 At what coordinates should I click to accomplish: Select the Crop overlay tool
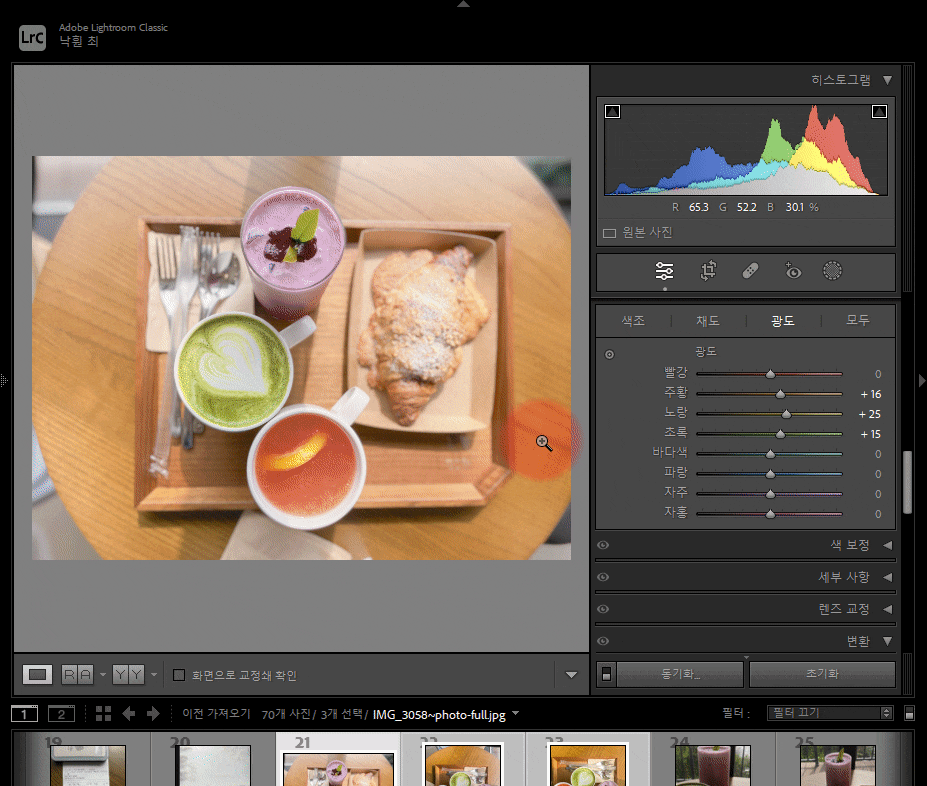[708, 271]
